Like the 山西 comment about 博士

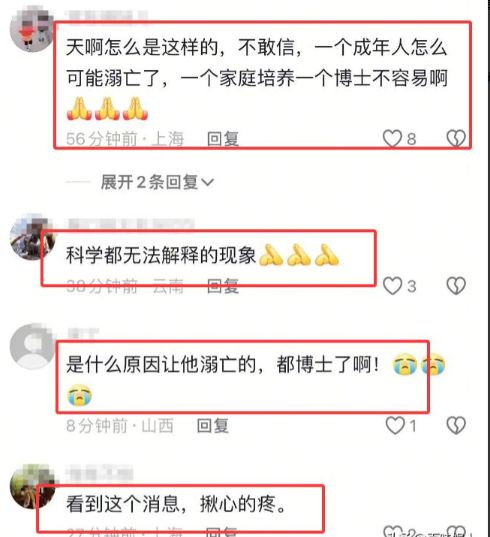point(395,426)
